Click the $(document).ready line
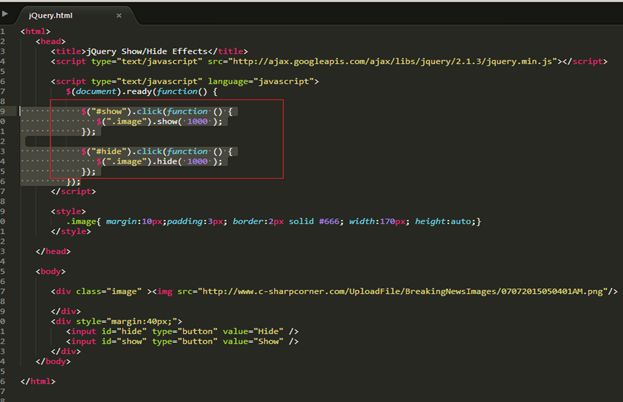This screenshot has width=623, height=402. 142,91
